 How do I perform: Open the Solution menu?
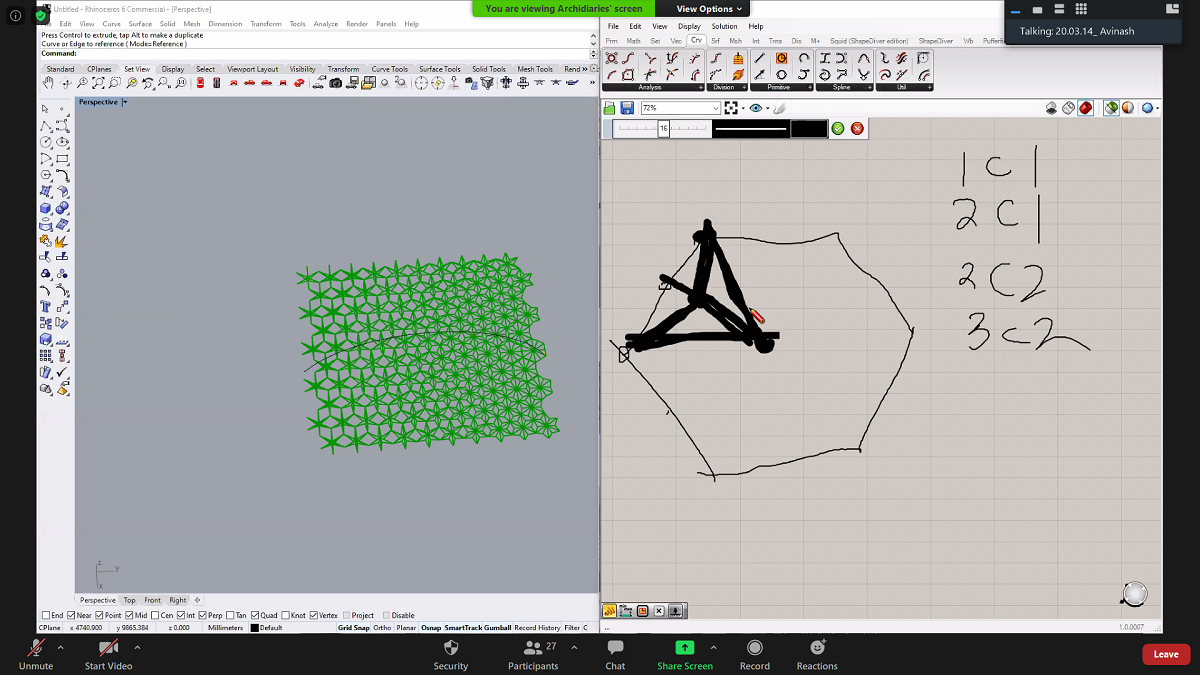coord(724,26)
